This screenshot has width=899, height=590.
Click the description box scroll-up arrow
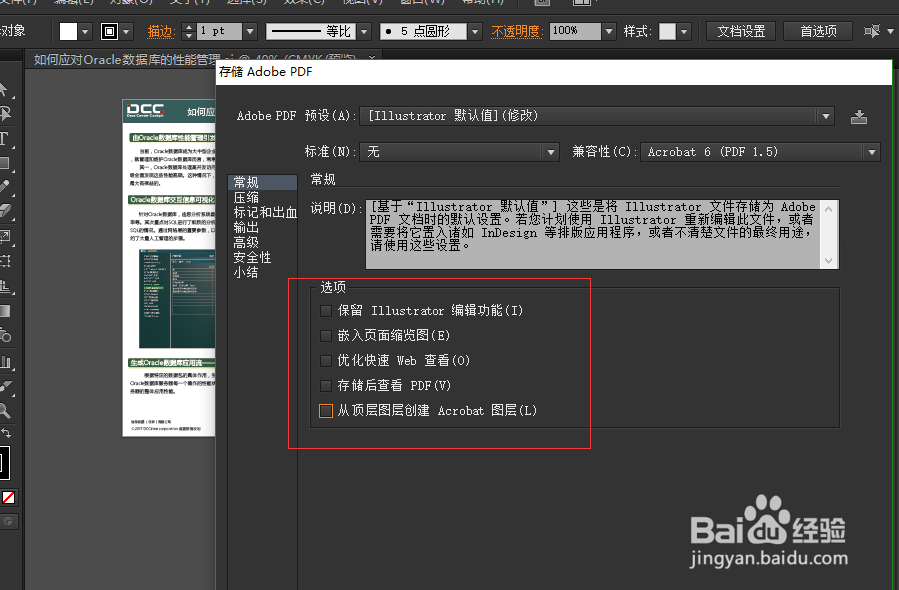point(829,209)
